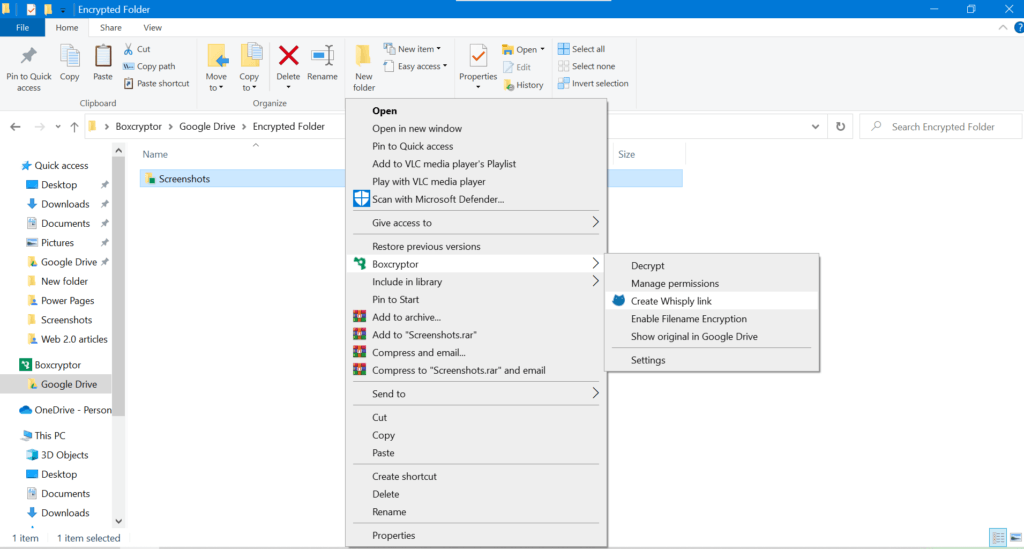This screenshot has height=549, width=1024.
Task: Select OneDrive - Personal in sidebar
Action: coord(72,410)
